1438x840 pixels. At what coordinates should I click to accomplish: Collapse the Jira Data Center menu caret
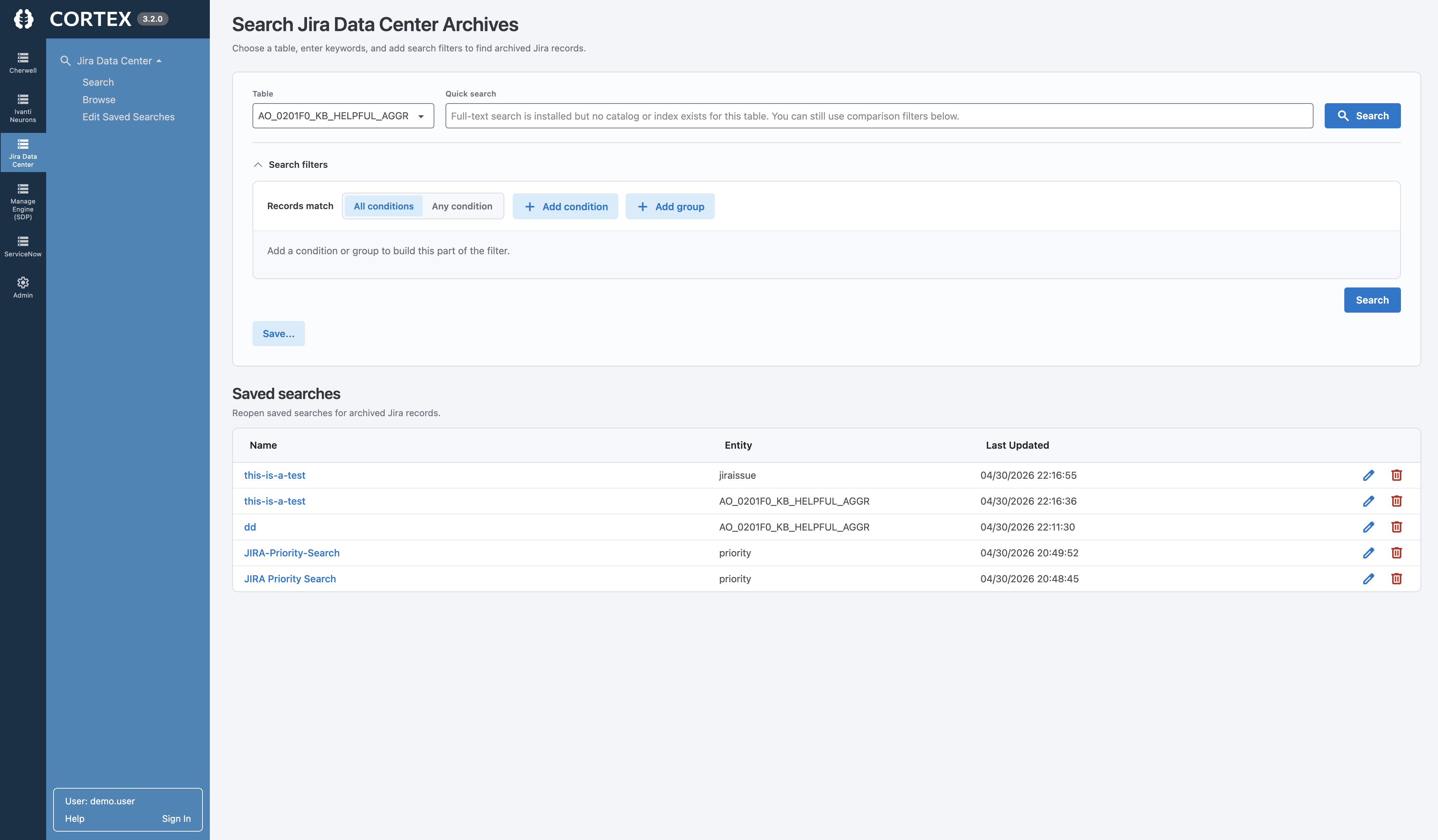[x=159, y=61]
